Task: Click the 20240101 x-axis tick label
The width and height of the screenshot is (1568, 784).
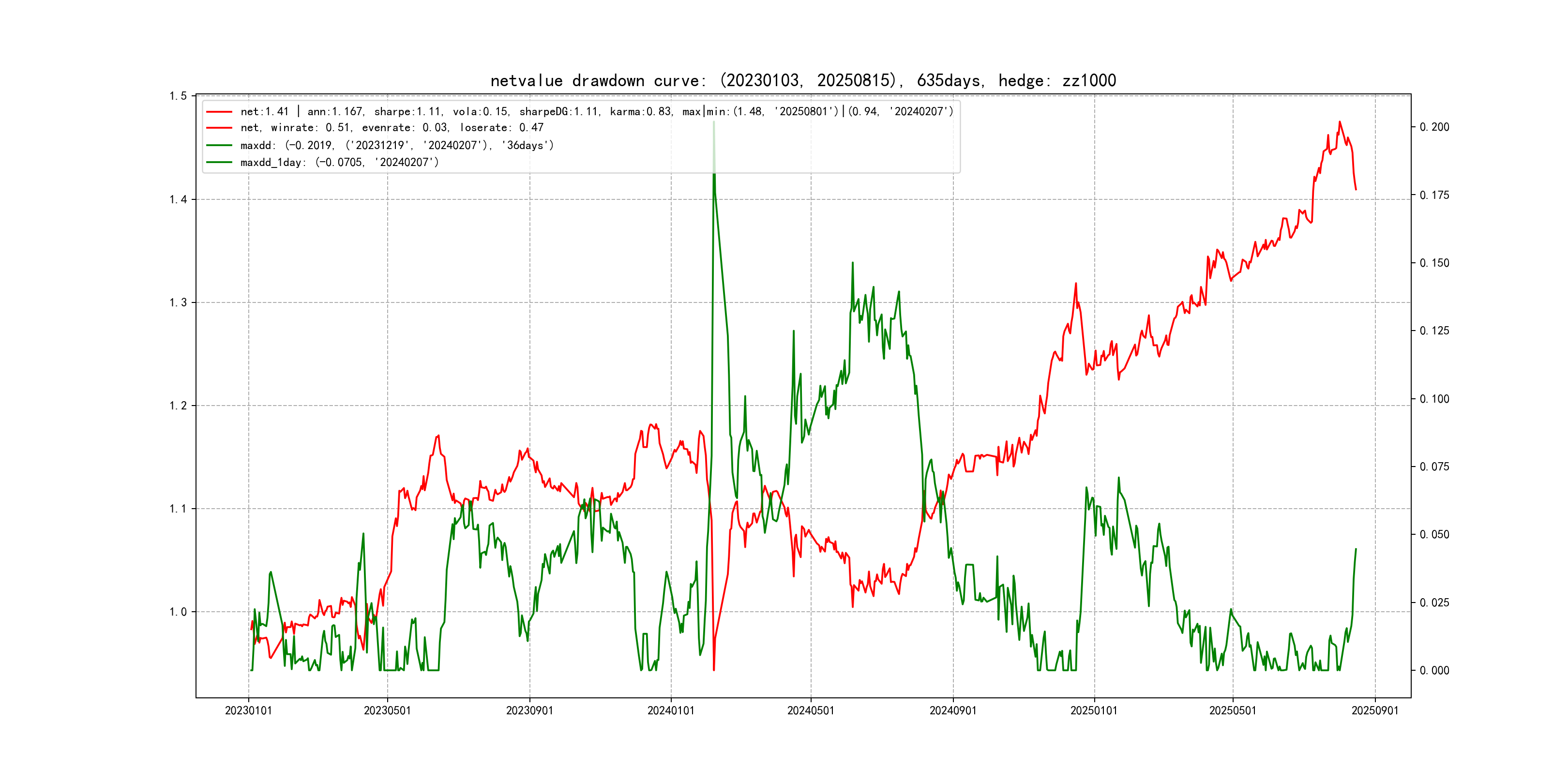Action: (671, 710)
